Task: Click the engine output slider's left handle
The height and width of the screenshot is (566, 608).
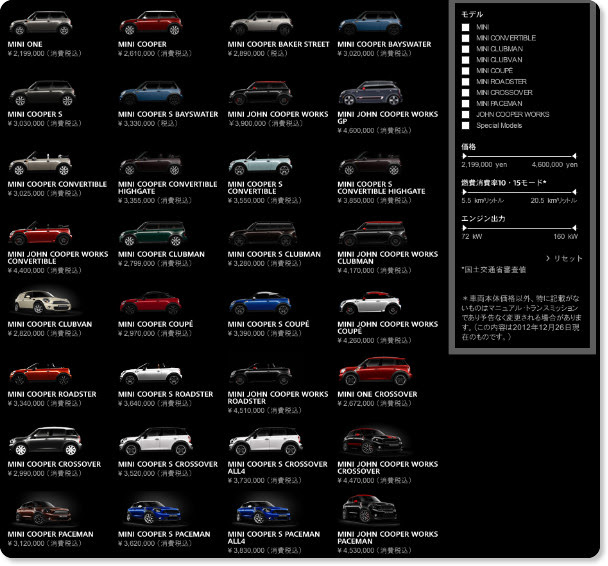Action: pyautogui.click(x=465, y=228)
